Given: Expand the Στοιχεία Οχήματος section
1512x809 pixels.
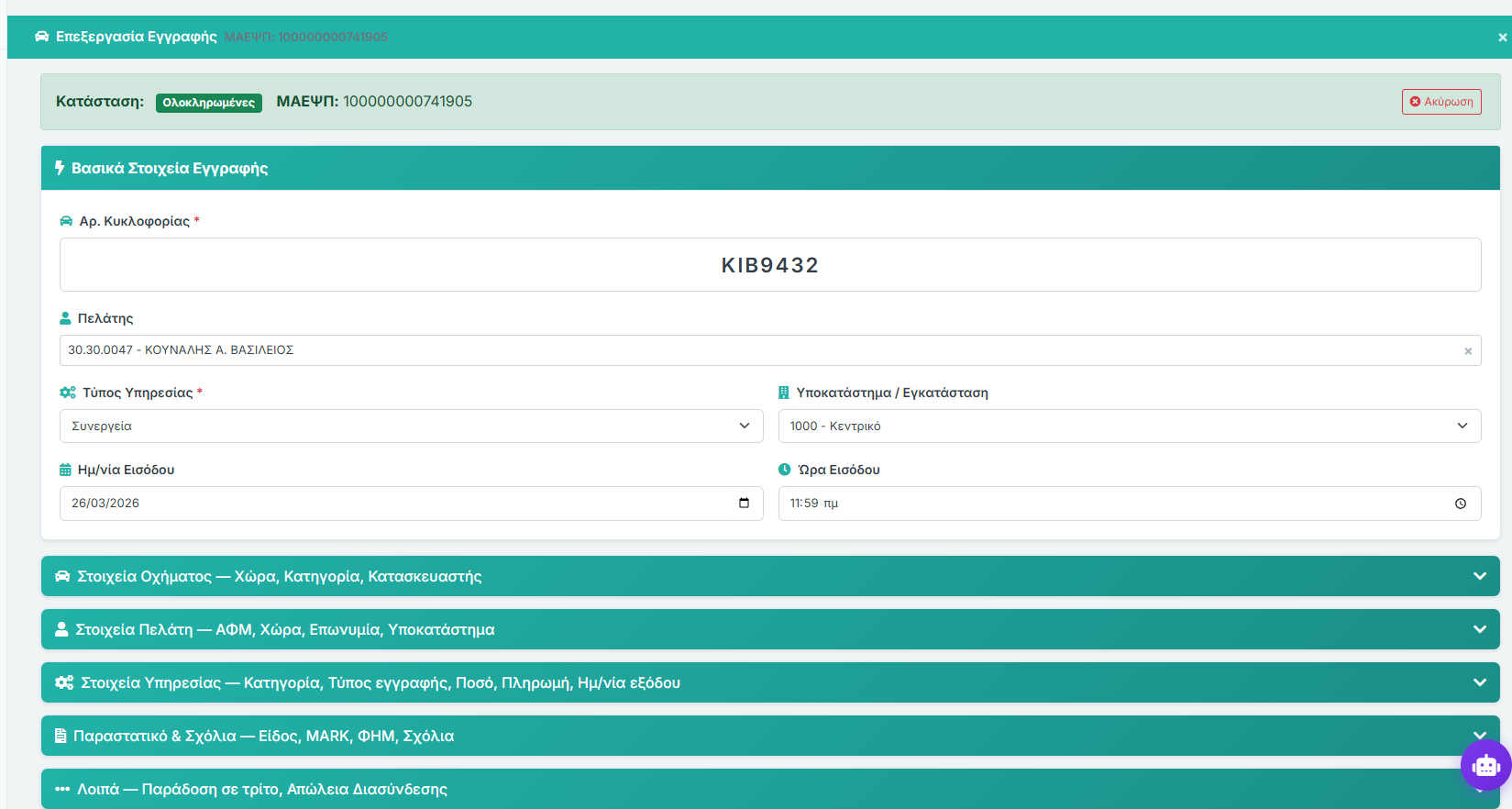Looking at the screenshot, I should [x=770, y=576].
